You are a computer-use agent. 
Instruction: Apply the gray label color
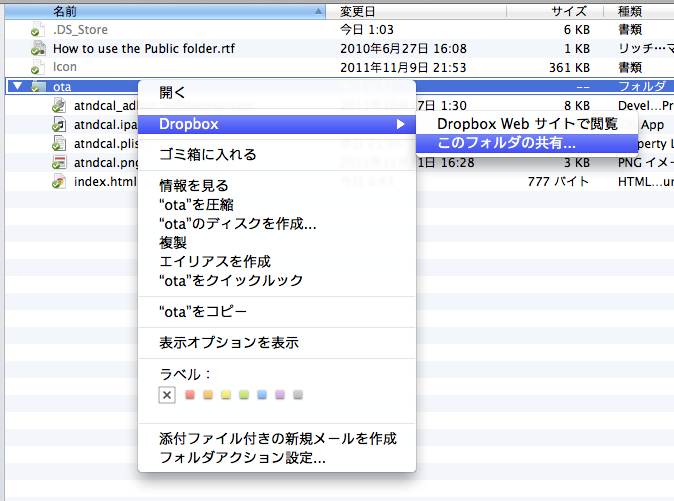[x=298, y=394]
